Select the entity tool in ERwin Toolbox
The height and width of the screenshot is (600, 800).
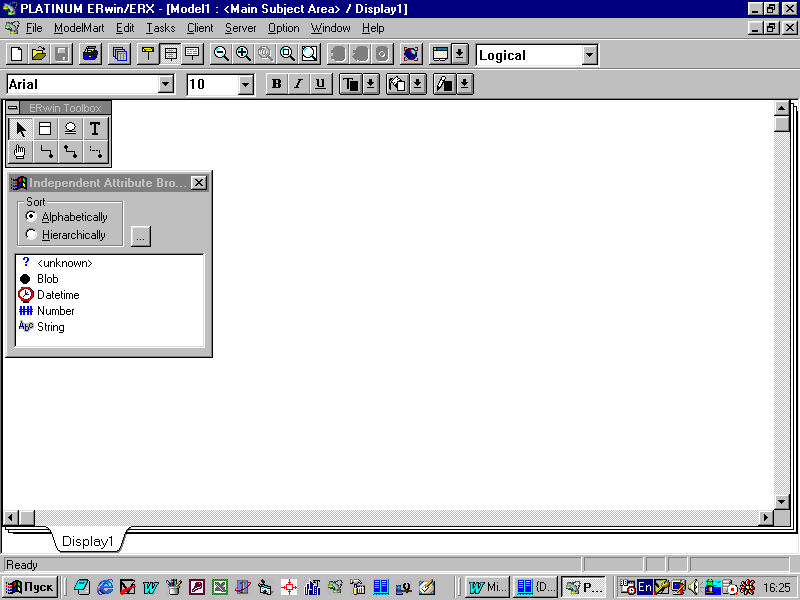45,129
